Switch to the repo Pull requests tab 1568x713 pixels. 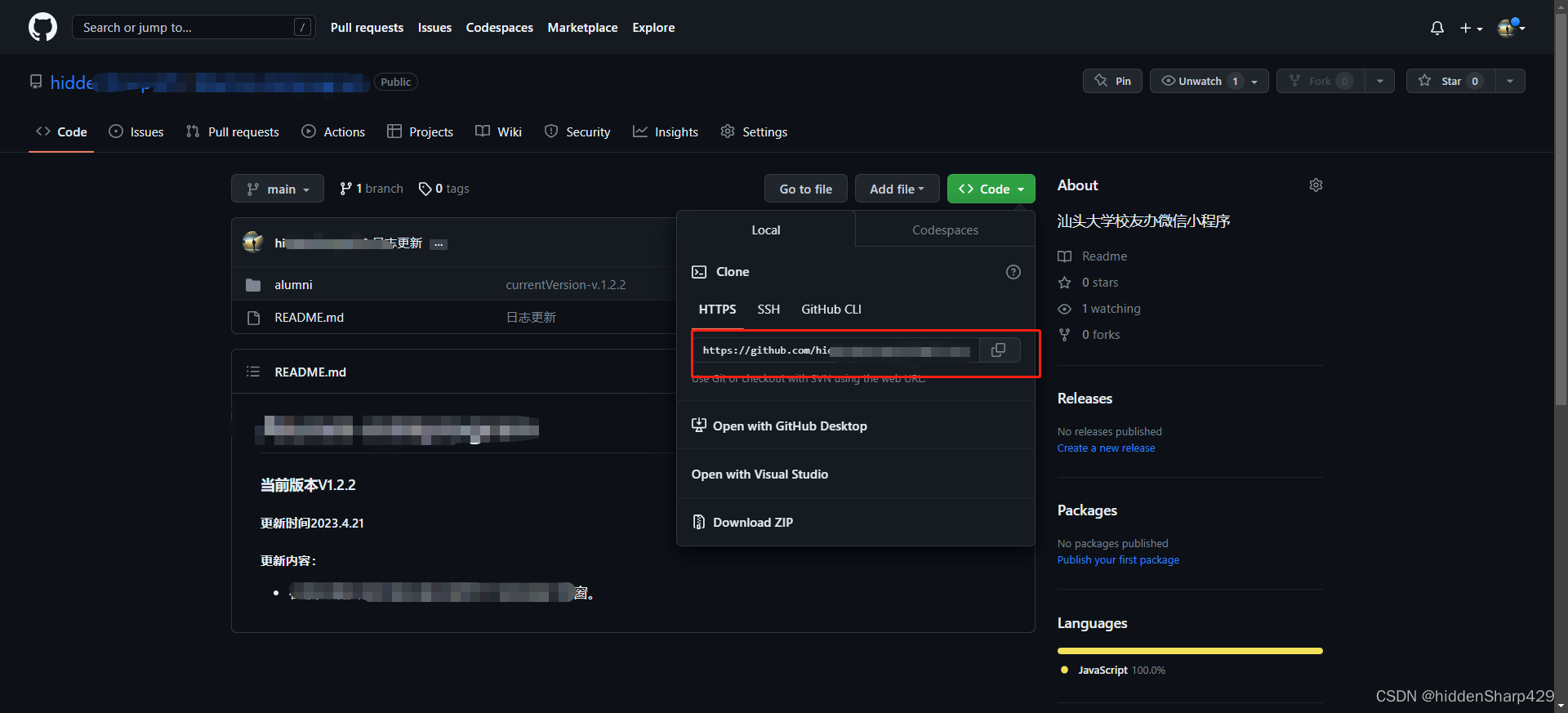pyautogui.click(x=233, y=131)
